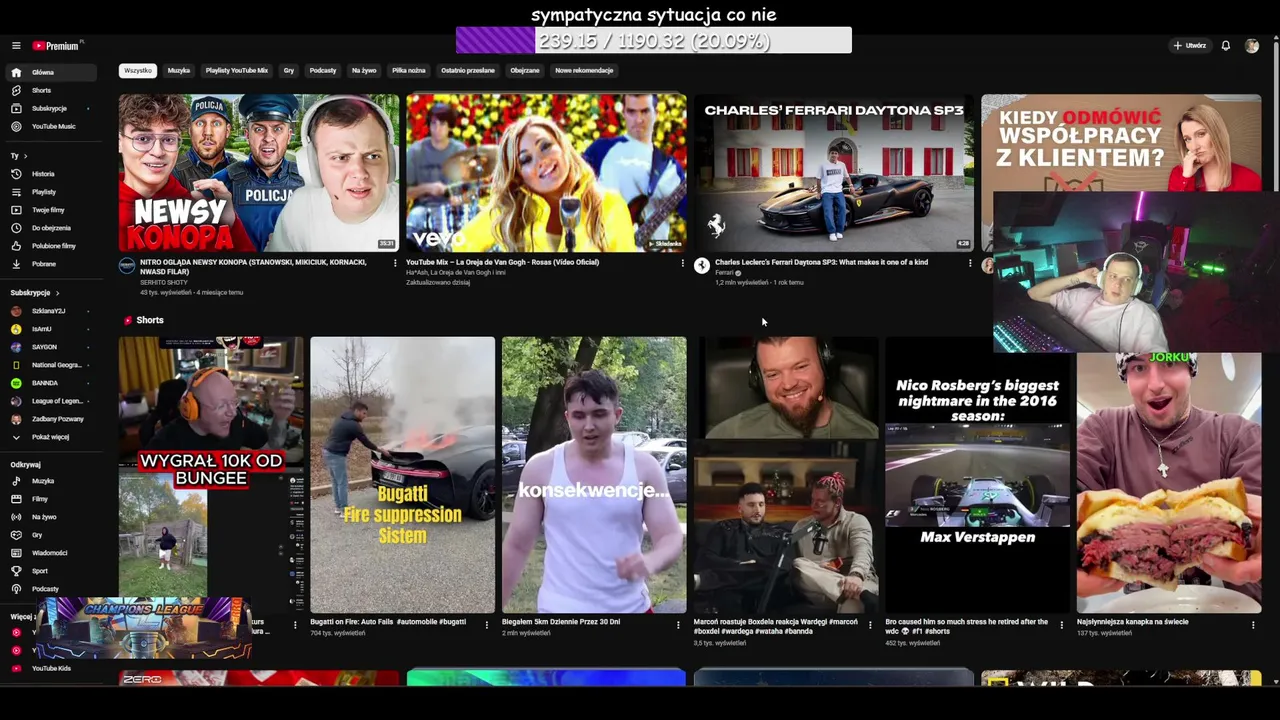This screenshot has width=1280, height=720.
Task: Open League of Legends subscription channel
Action: 50,401
